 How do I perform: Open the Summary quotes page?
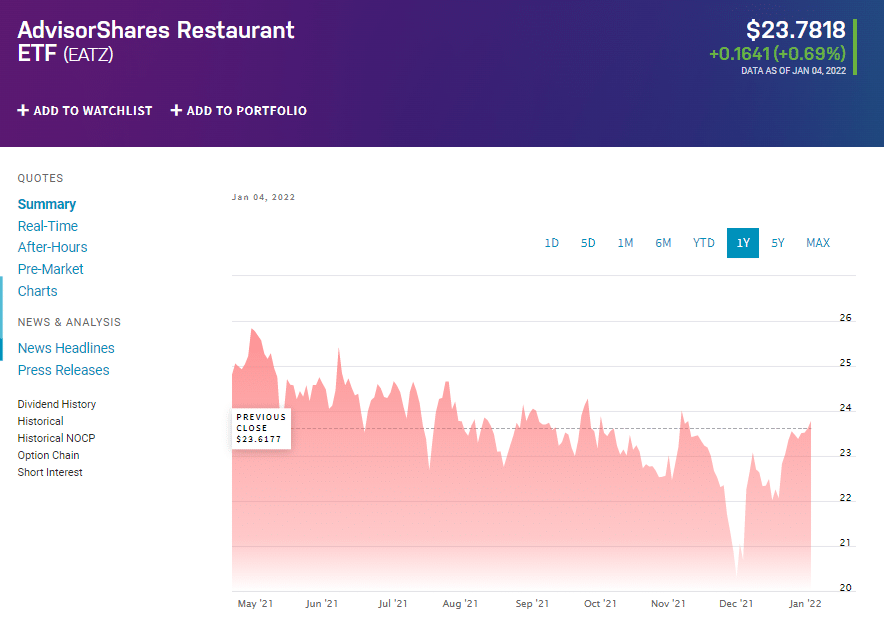tap(47, 204)
